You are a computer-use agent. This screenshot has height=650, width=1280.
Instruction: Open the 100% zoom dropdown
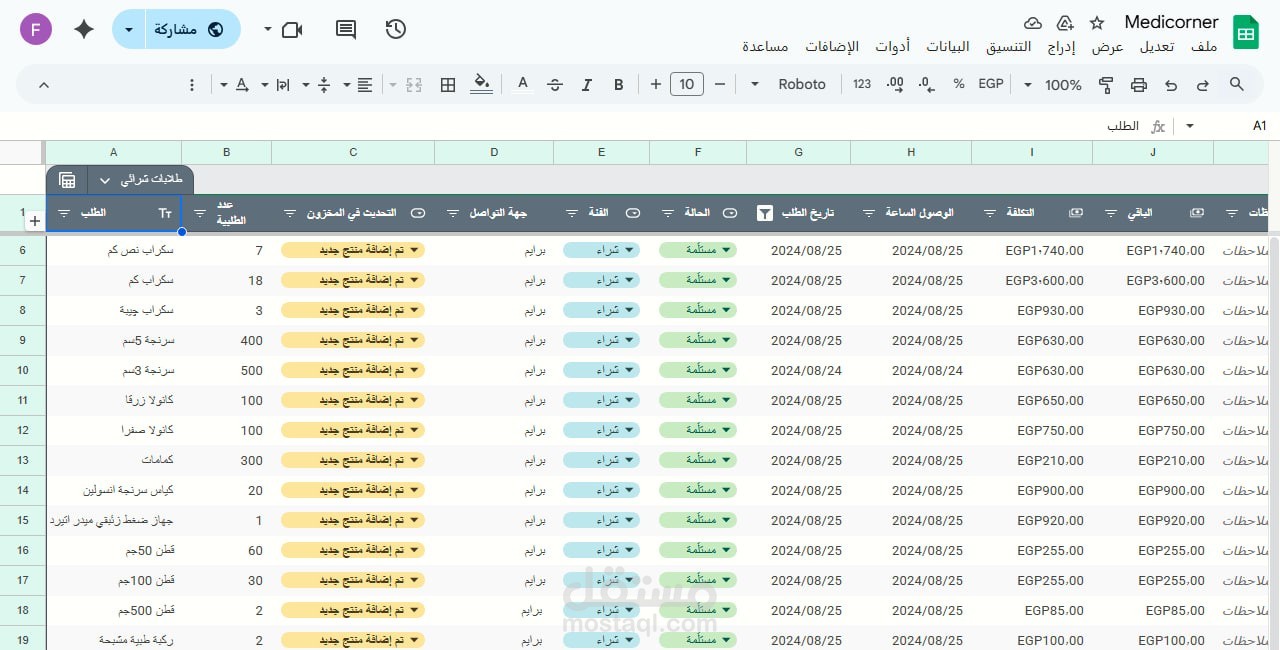[1062, 85]
